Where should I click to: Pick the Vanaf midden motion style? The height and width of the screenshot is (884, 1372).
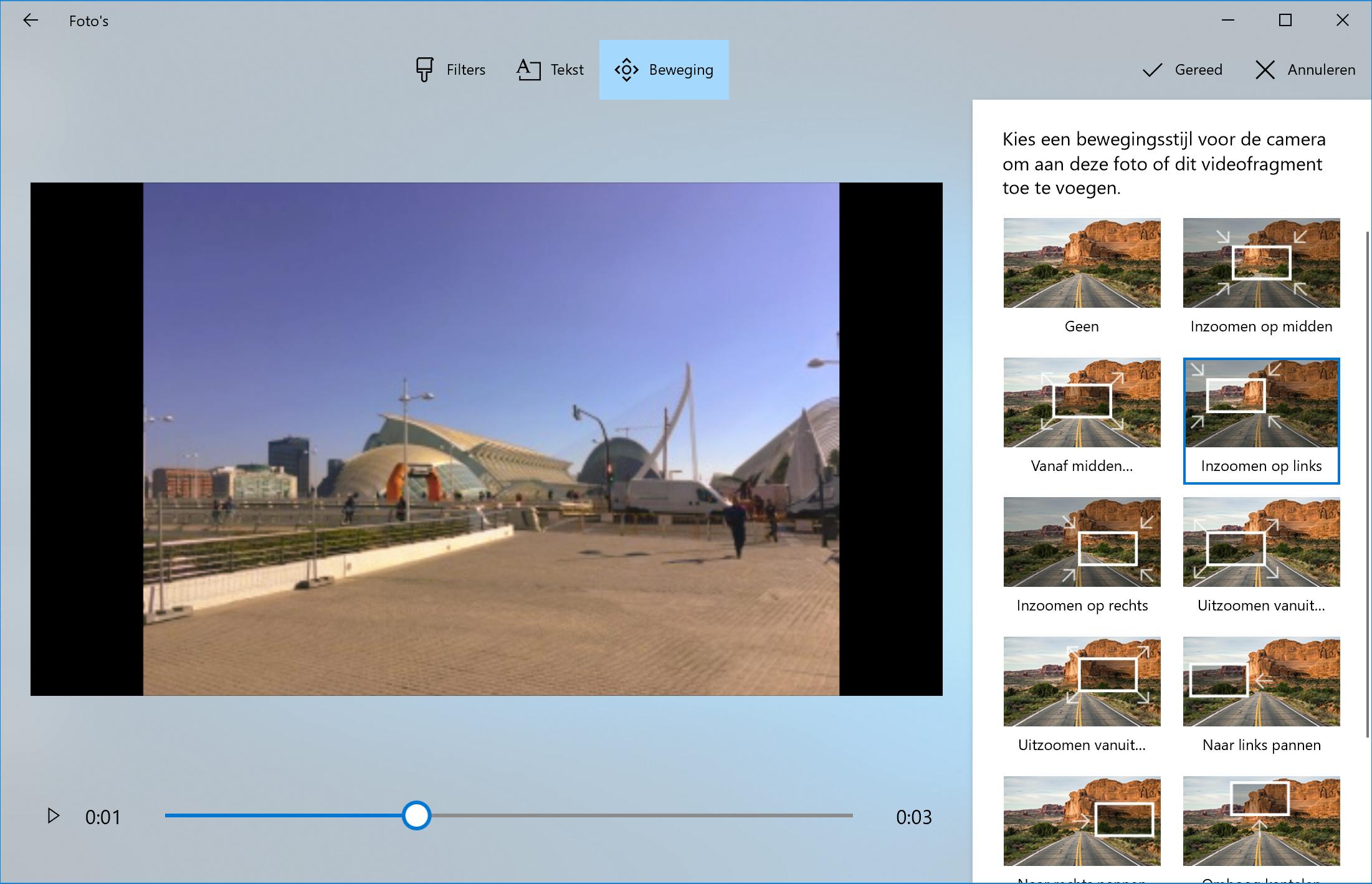[x=1082, y=402]
